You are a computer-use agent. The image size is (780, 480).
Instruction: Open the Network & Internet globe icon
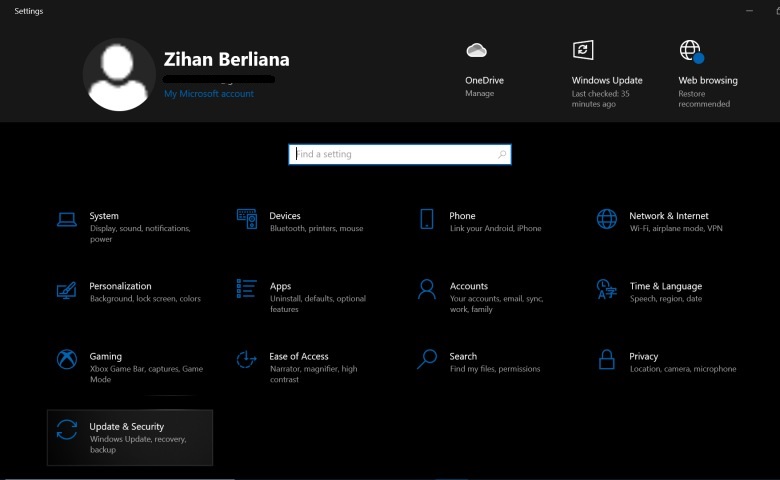click(607, 219)
